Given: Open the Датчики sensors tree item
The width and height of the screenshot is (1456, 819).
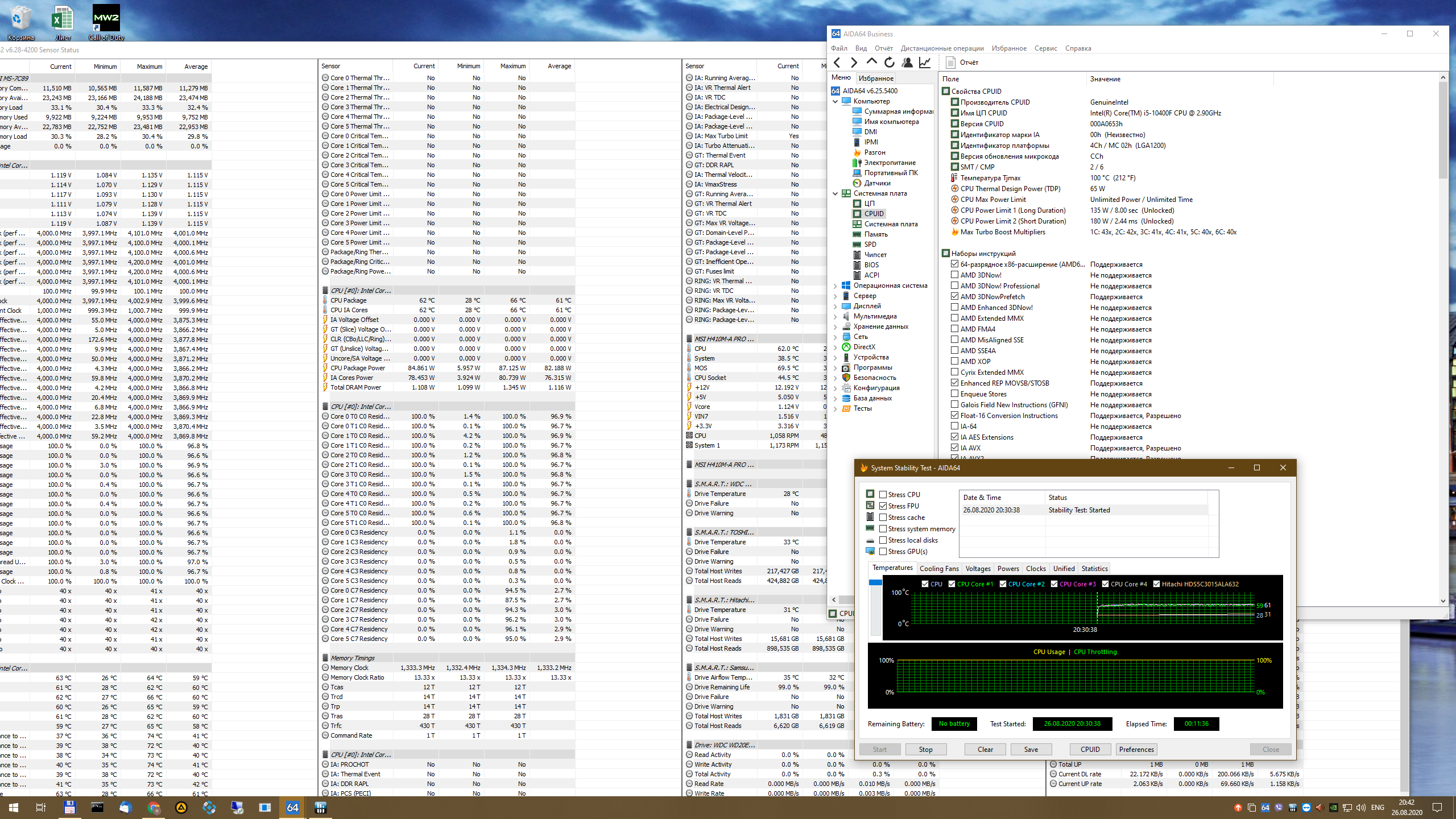Looking at the screenshot, I should point(877,183).
